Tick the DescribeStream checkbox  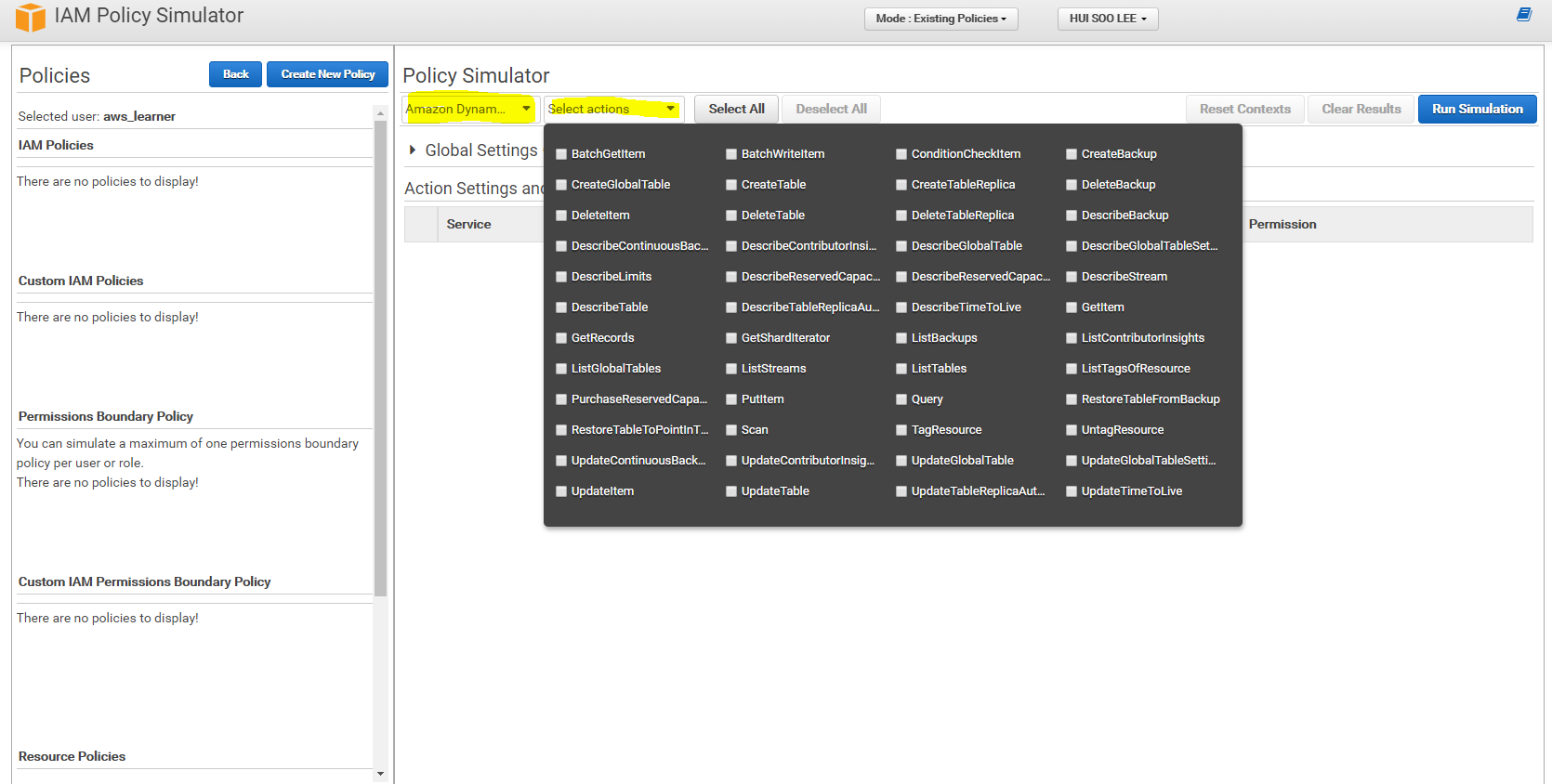1072,277
